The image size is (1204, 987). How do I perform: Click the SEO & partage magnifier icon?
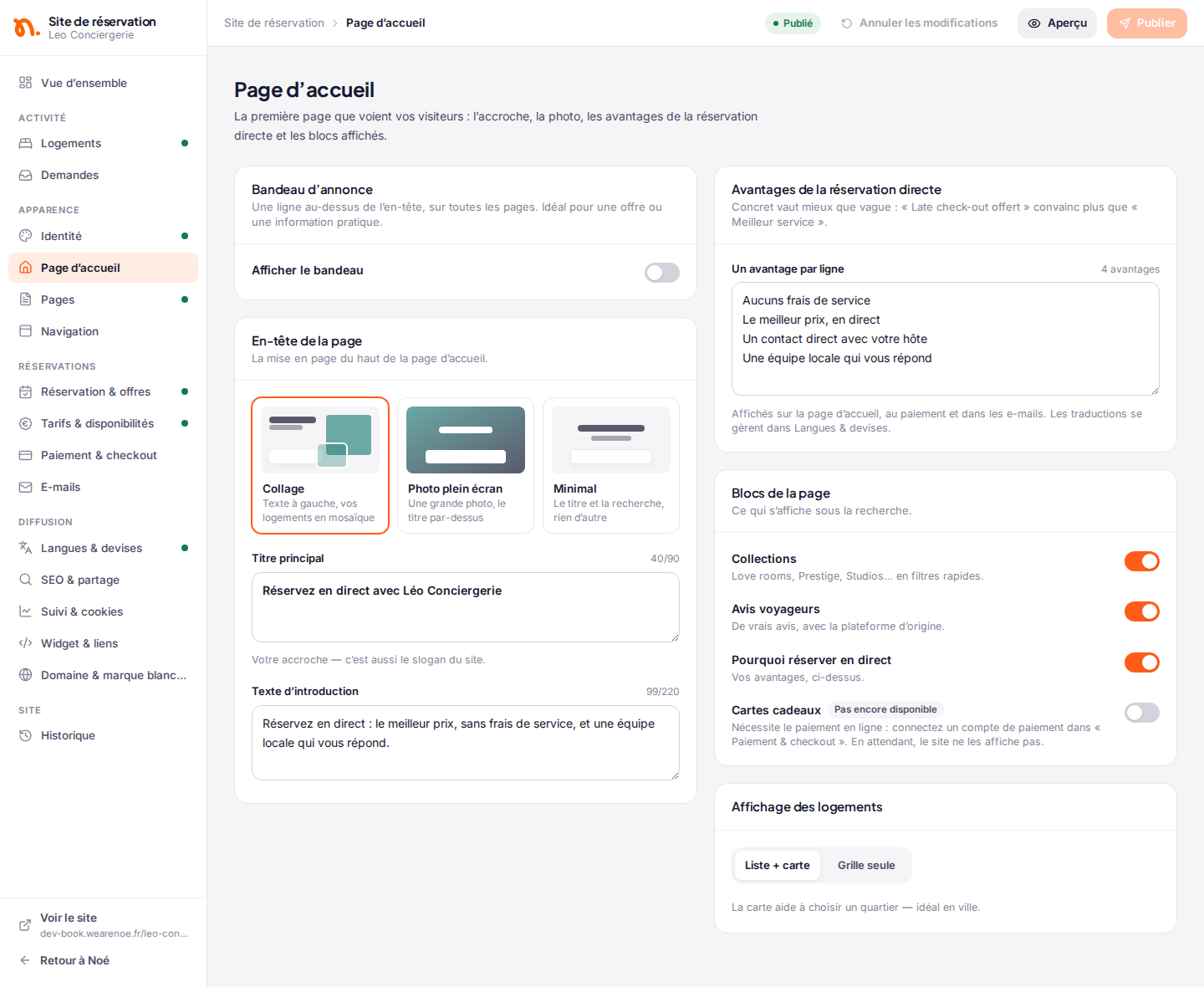coord(26,580)
